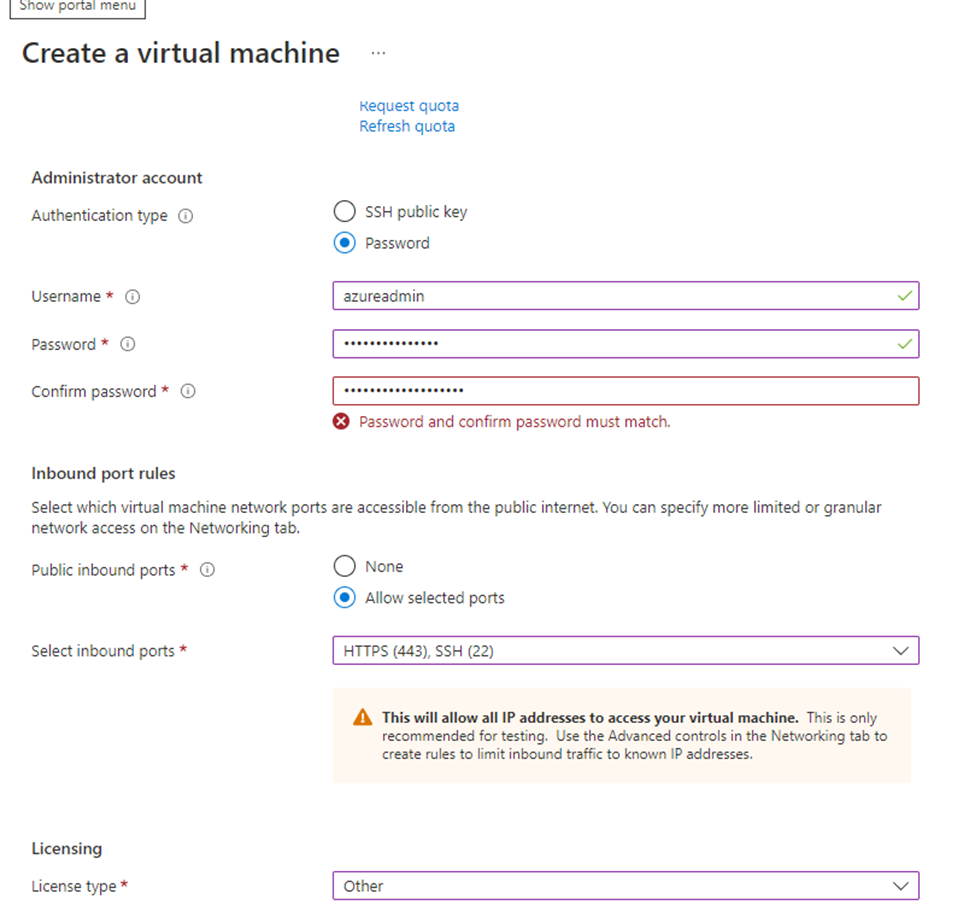Click the Confirm password info icon
The width and height of the screenshot is (975, 923).
pos(187,391)
